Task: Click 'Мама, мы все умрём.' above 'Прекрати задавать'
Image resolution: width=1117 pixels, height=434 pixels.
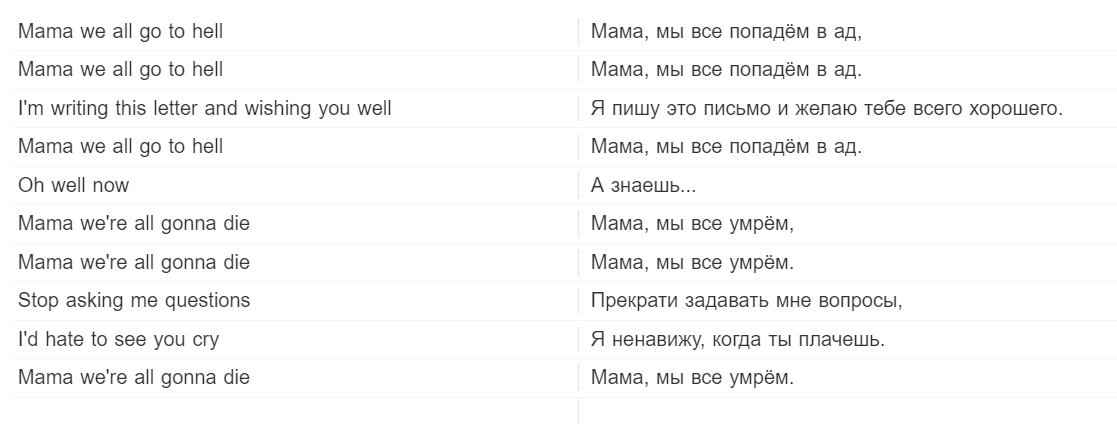Action: point(692,262)
